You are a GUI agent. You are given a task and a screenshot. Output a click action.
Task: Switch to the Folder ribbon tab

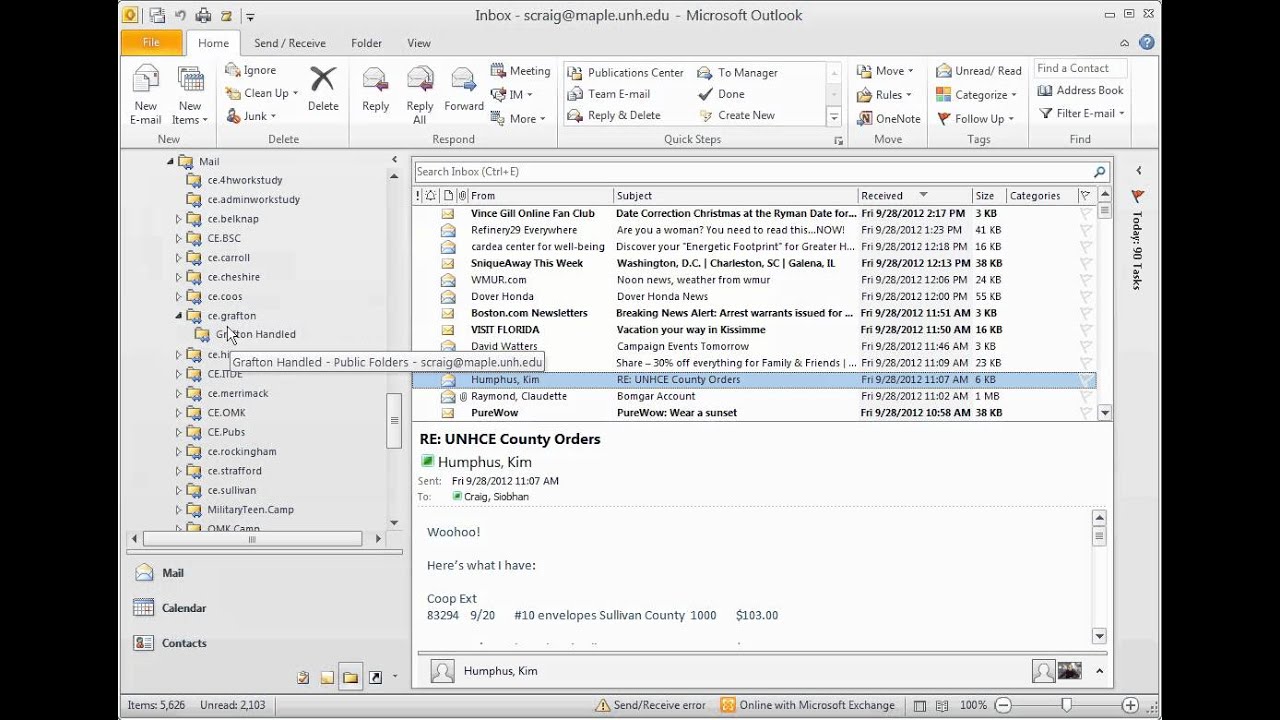(x=366, y=43)
